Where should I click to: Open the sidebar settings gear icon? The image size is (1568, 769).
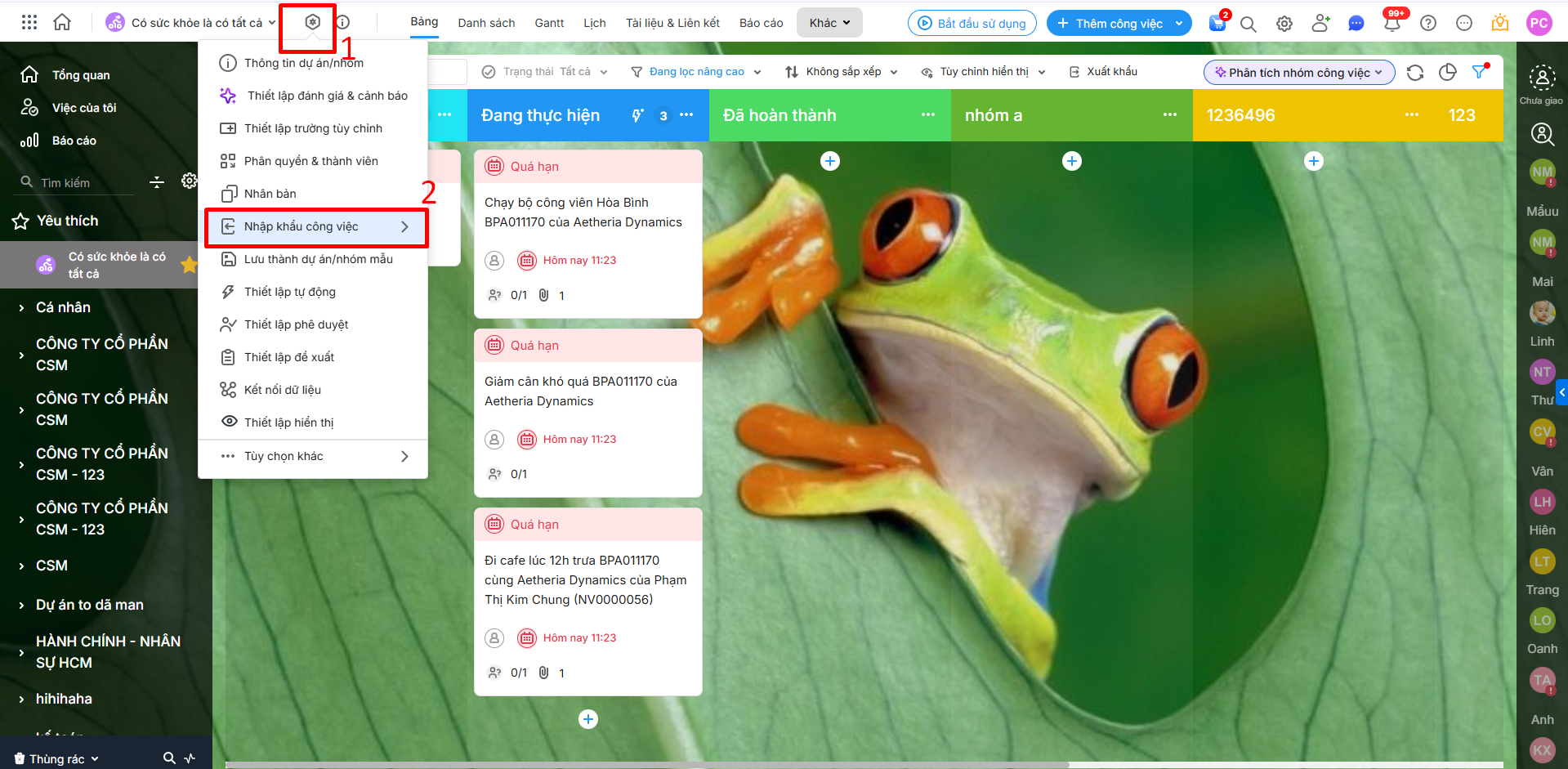(x=189, y=181)
